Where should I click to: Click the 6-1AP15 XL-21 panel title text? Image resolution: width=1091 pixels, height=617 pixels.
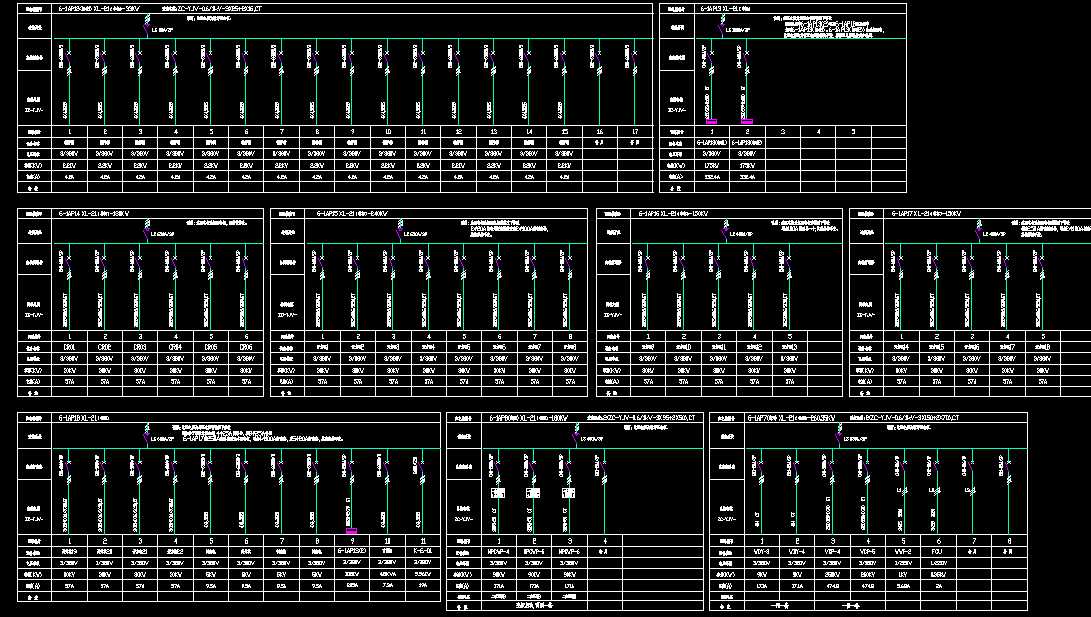pos(352,214)
